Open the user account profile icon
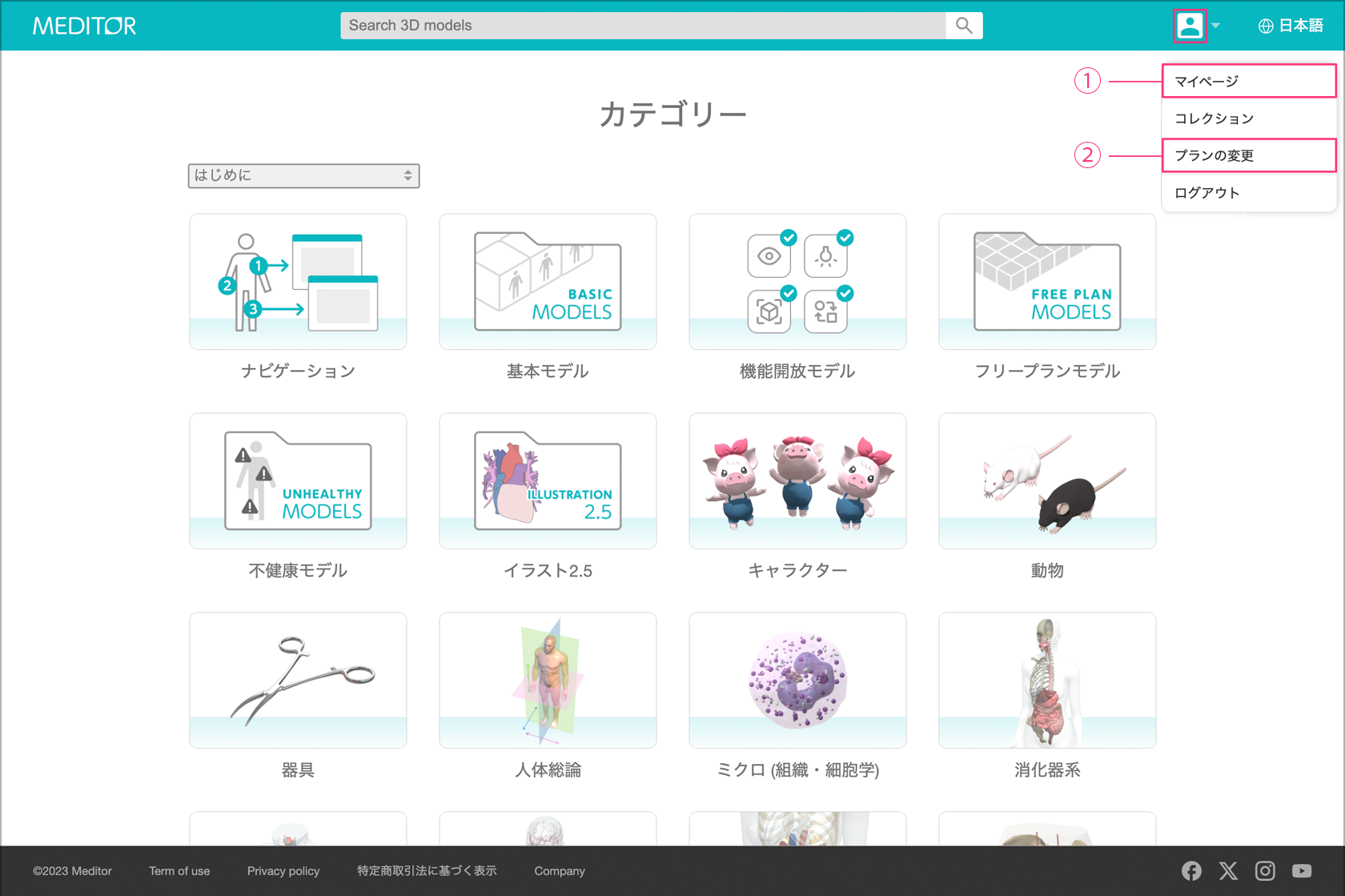The height and width of the screenshot is (896, 1345). [x=1189, y=26]
